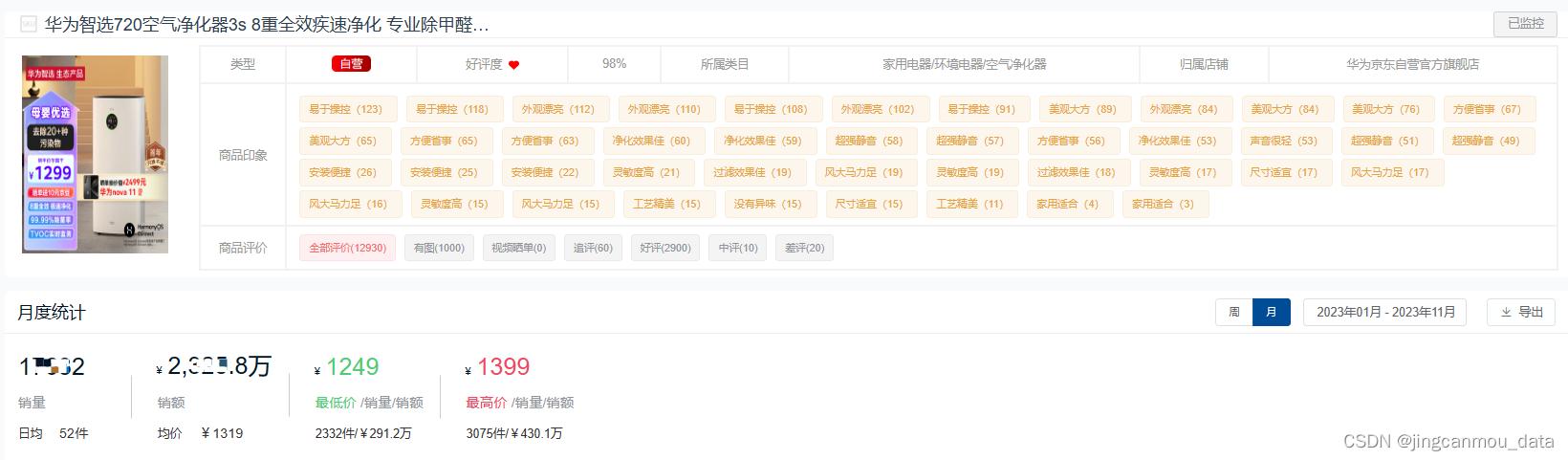Screen dimensions: 1568x460
Task: Click the lowest price value 1249
Action: pos(352,367)
